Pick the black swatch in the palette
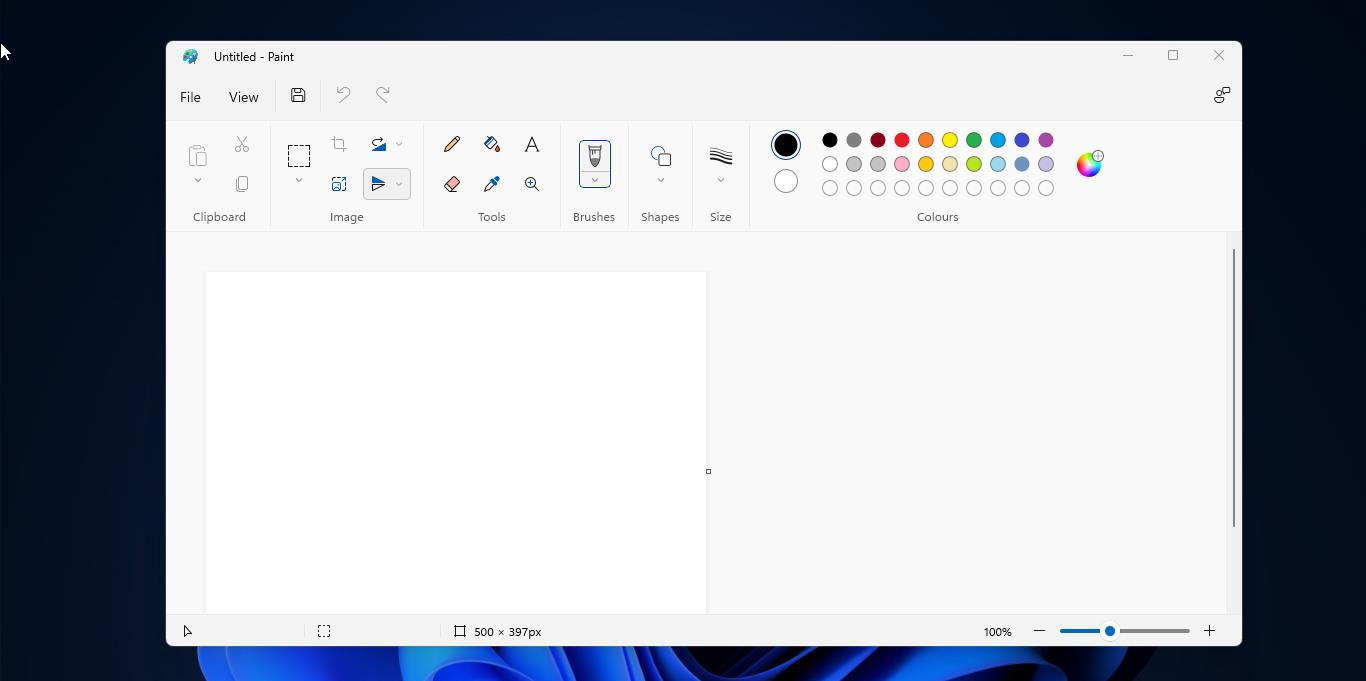The height and width of the screenshot is (681, 1366). [x=830, y=140]
